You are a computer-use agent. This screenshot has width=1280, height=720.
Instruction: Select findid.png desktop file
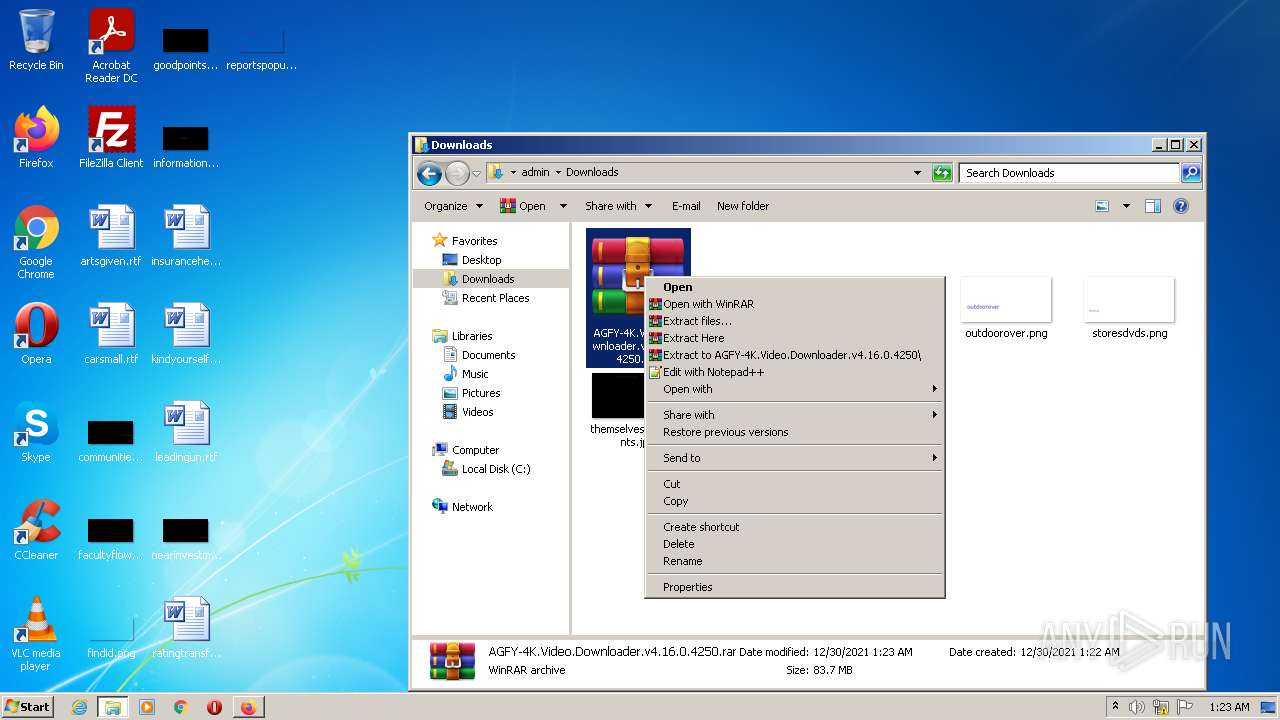pyautogui.click(x=111, y=636)
